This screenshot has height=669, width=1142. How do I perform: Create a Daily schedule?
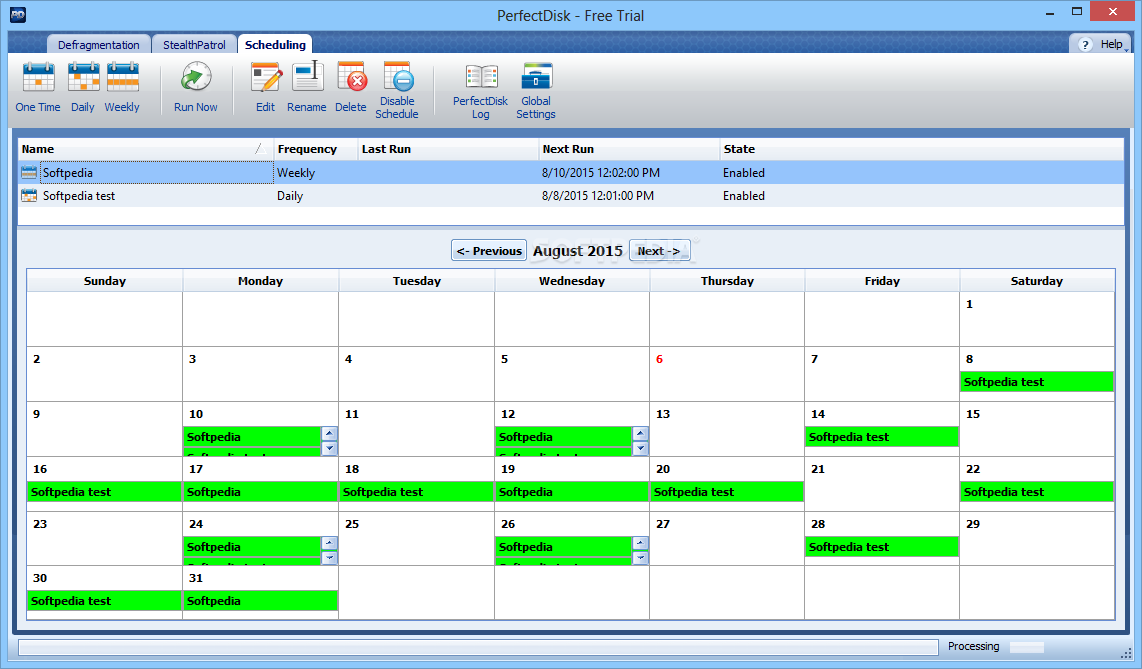[83, 87]
